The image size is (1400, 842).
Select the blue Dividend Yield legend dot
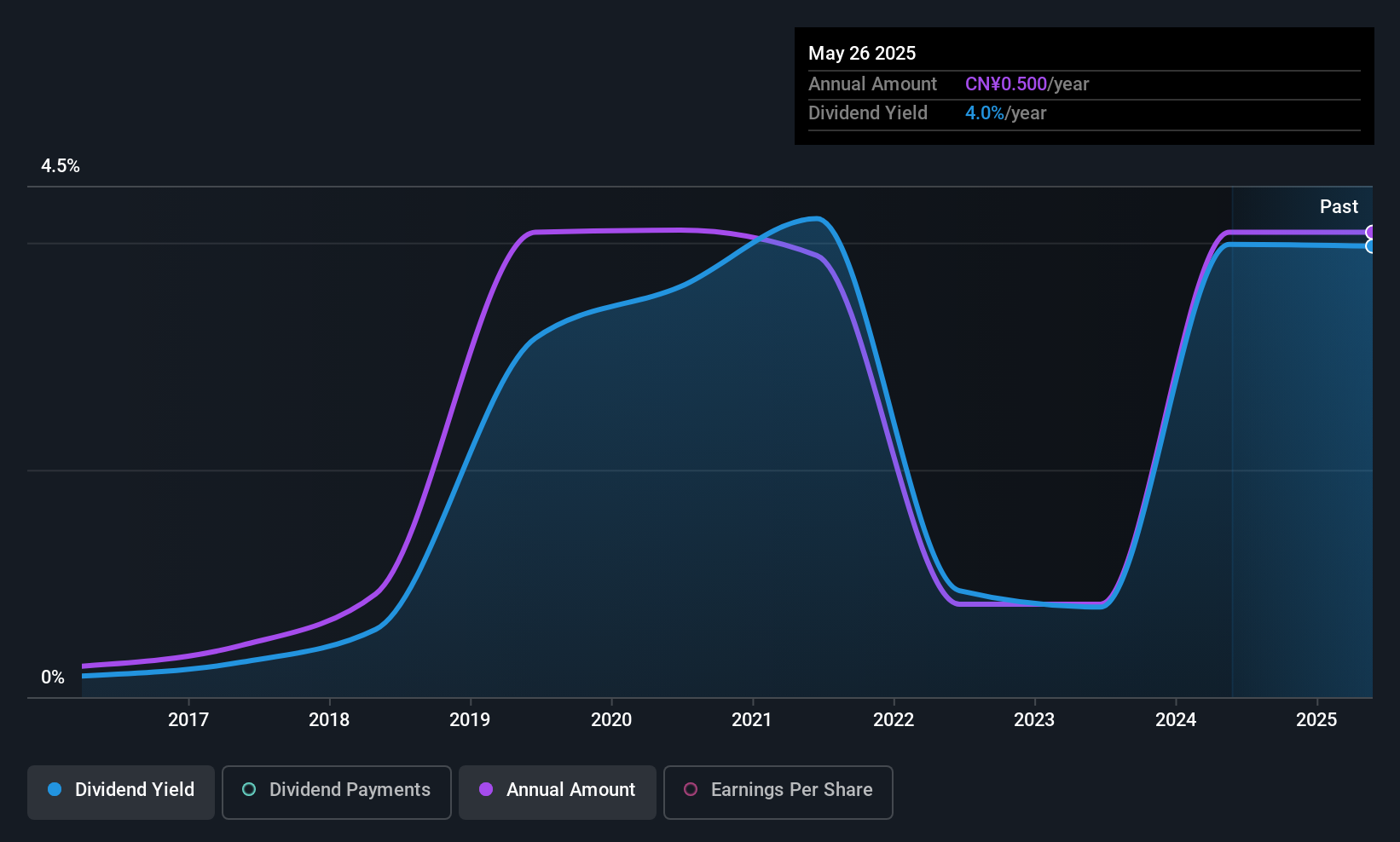pyautogui.click(x=55, y=790)
